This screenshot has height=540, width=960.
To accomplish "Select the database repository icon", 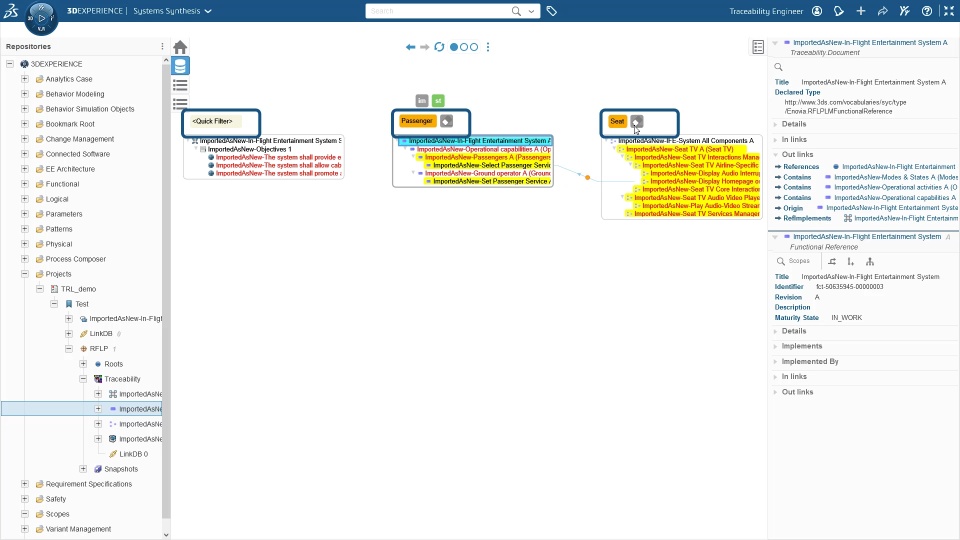I will tap(180, 66).
